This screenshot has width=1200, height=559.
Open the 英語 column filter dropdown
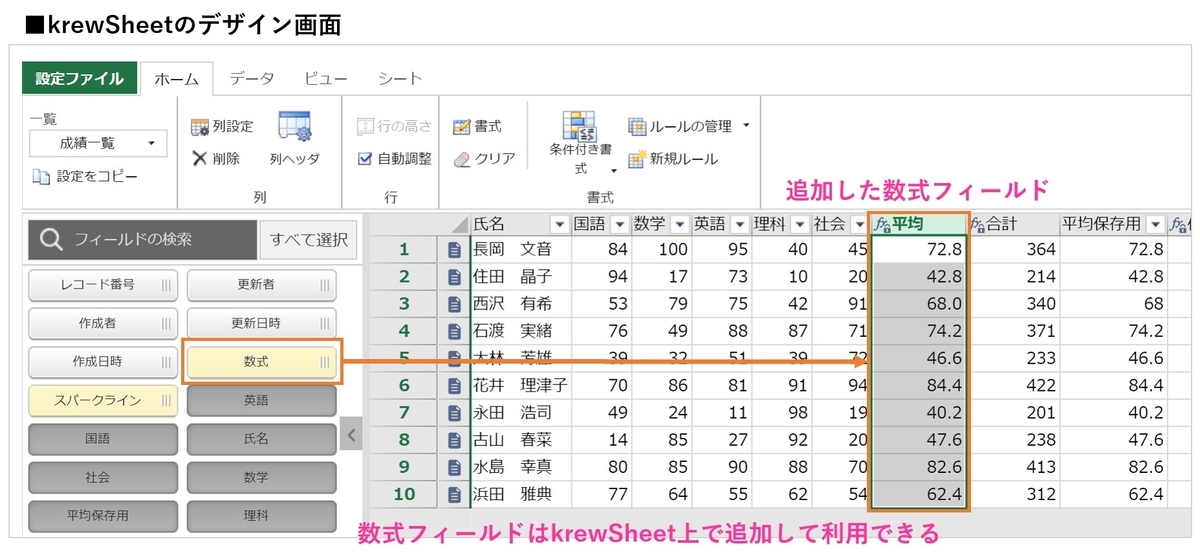[x=739, y=224]
